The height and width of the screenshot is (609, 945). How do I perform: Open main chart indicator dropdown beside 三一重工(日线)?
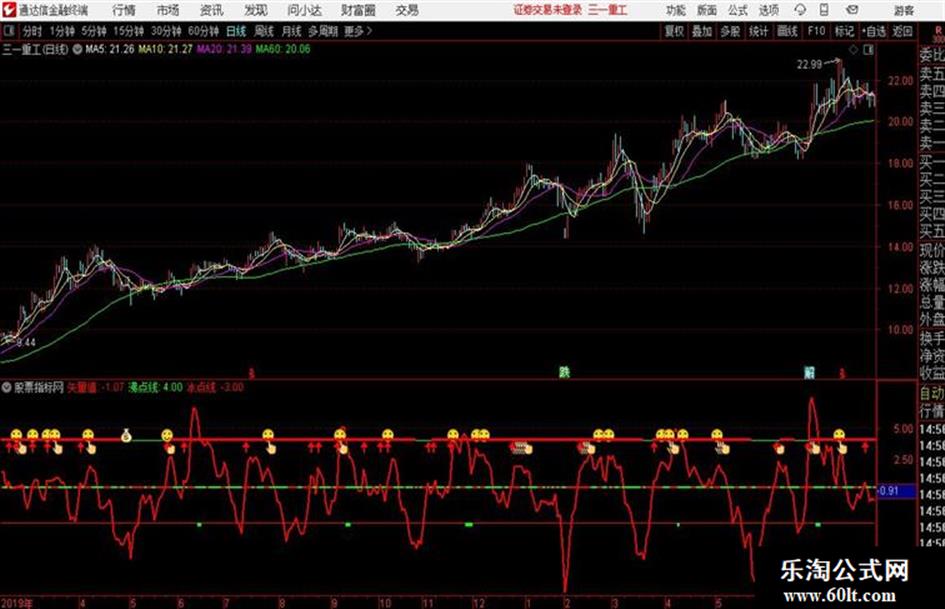77,49
